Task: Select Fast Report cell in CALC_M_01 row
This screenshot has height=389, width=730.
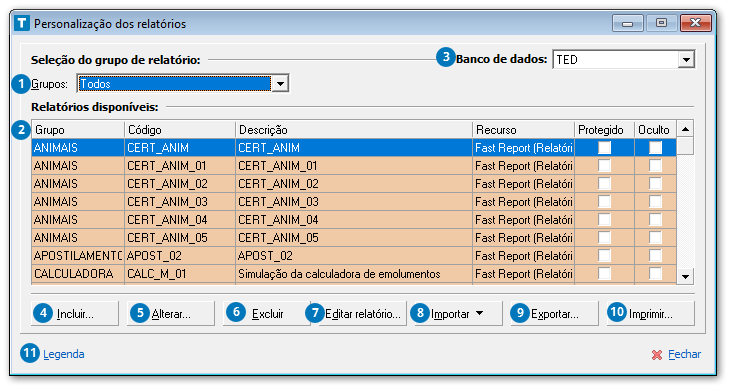Action: (523, 274)
